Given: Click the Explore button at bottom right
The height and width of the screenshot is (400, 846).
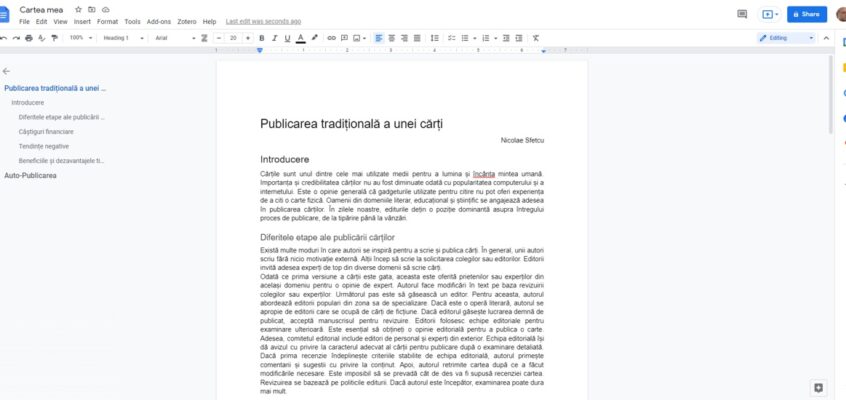Looking at the screenshot, I should coord(818,388).
